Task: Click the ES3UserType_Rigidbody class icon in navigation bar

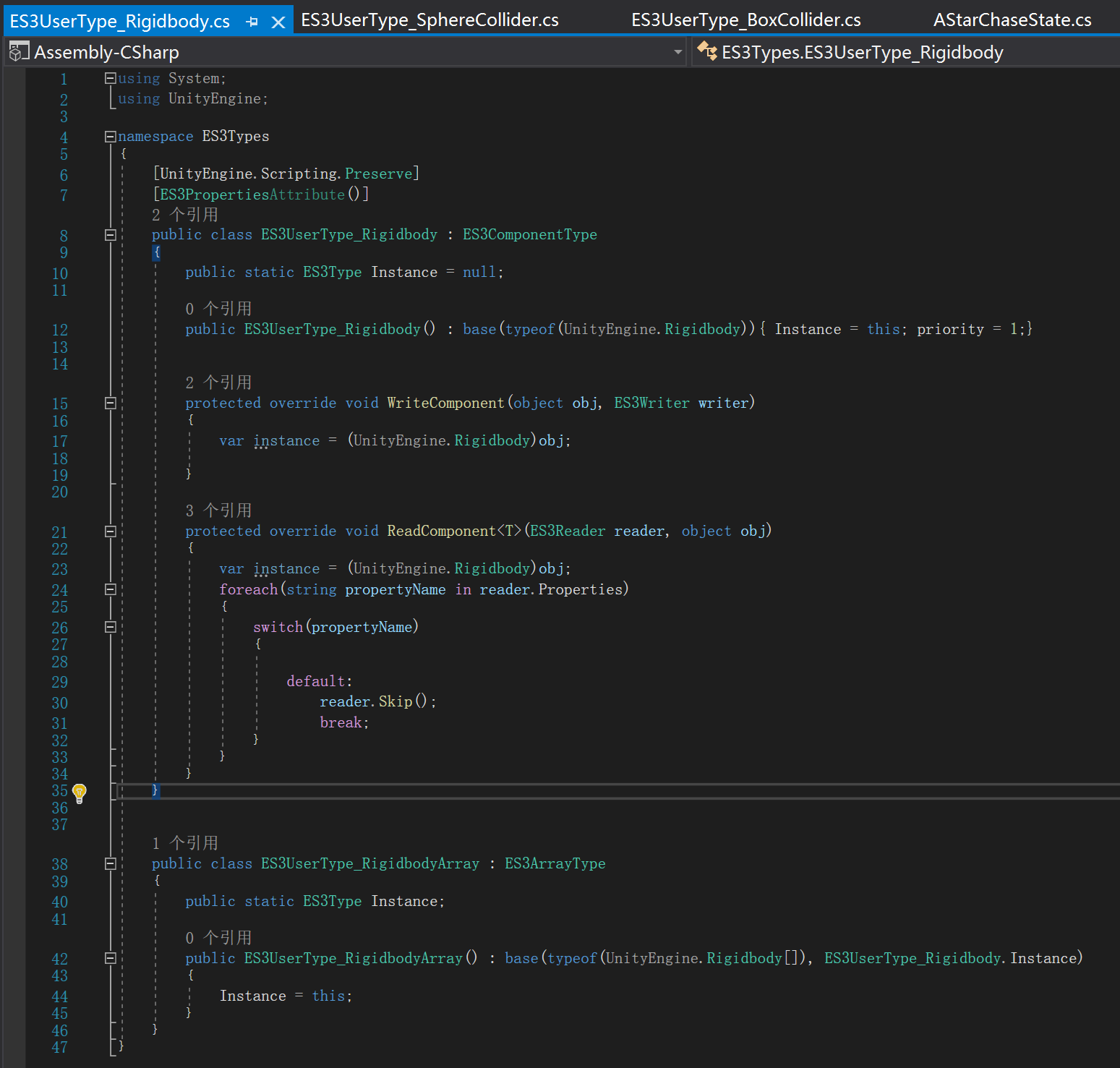Action: 706,51
